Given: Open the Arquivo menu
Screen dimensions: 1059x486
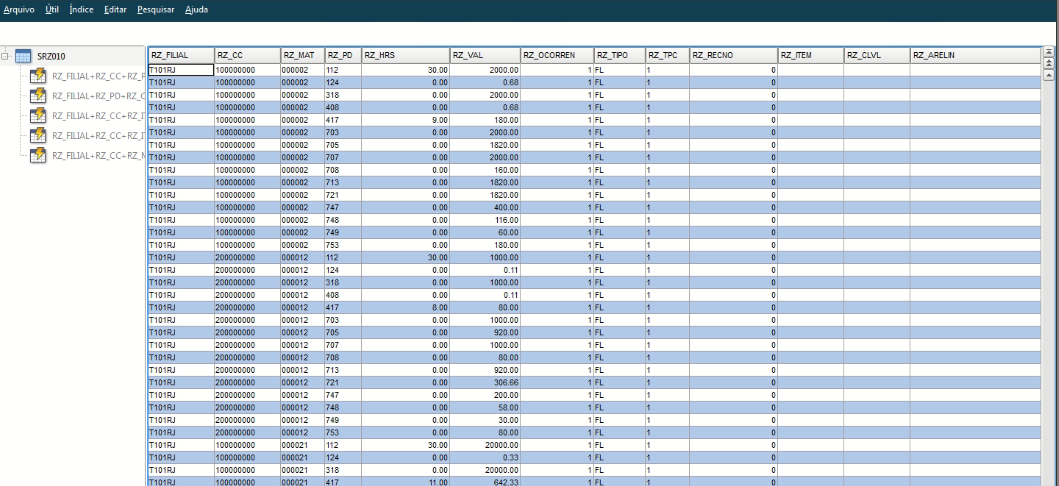Looking at the screenshot, I should pyautogui.click(x=19, y=9).
